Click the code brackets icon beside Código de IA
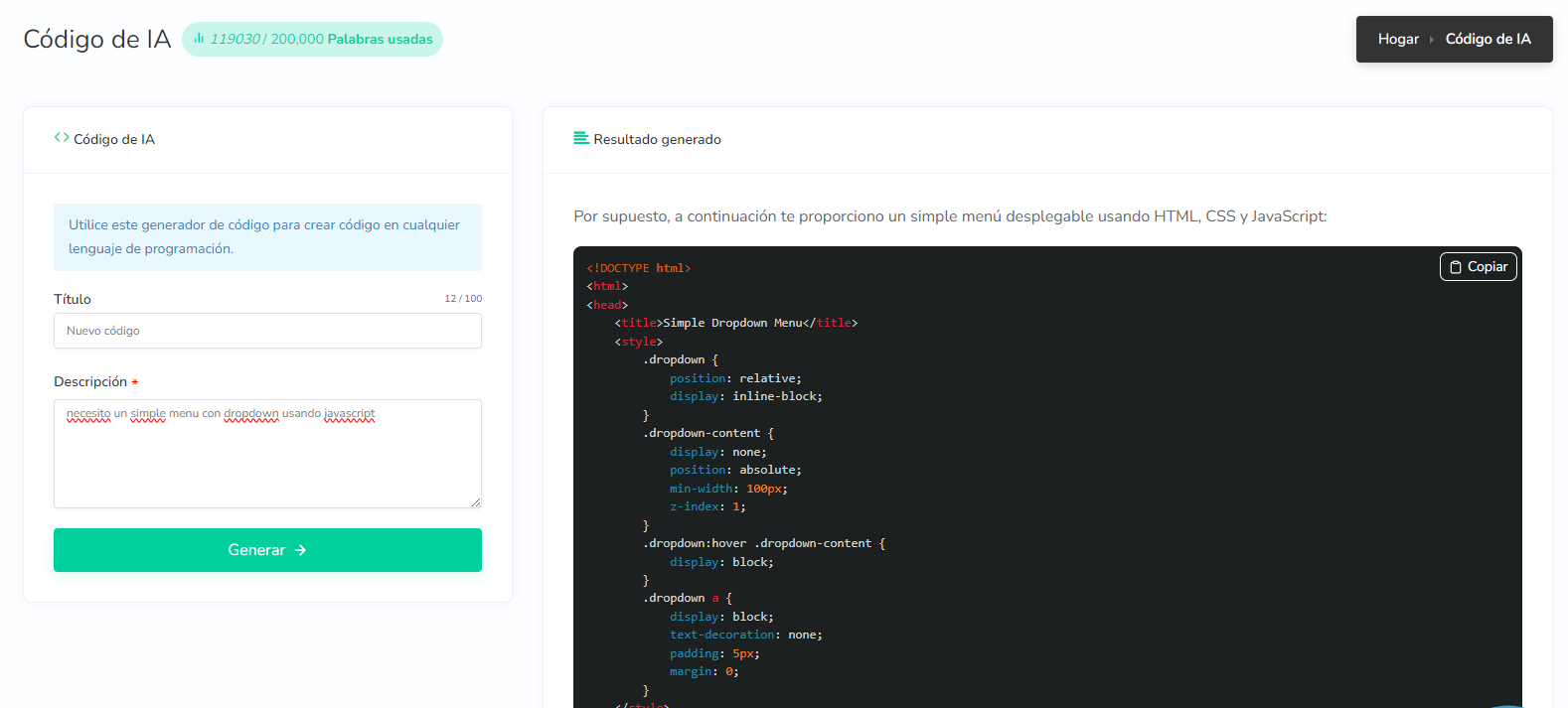The height and width of the screenshot is (708, 1568). click(x=62, y=138)
